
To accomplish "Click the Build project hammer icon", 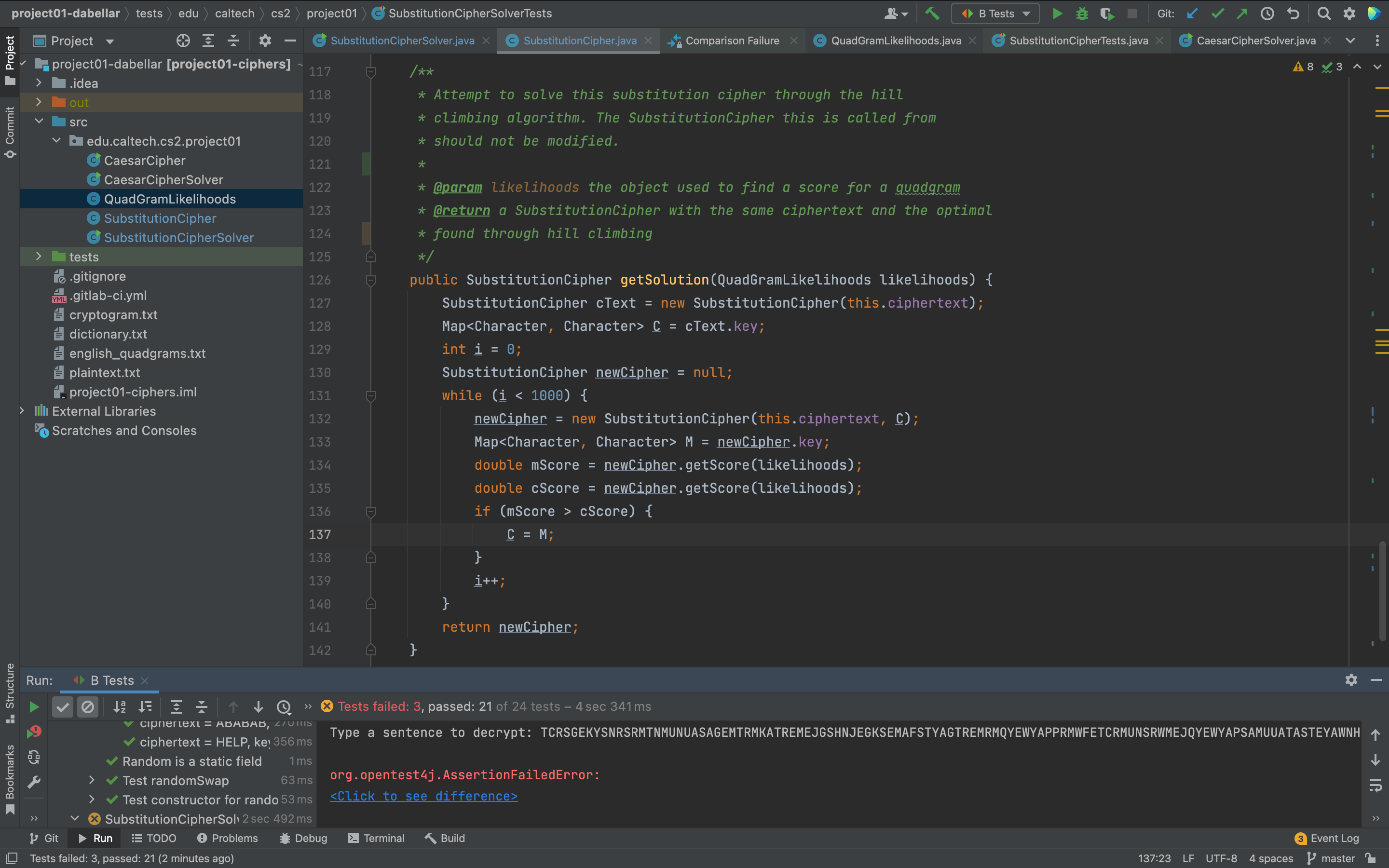I will pos(933,13).
